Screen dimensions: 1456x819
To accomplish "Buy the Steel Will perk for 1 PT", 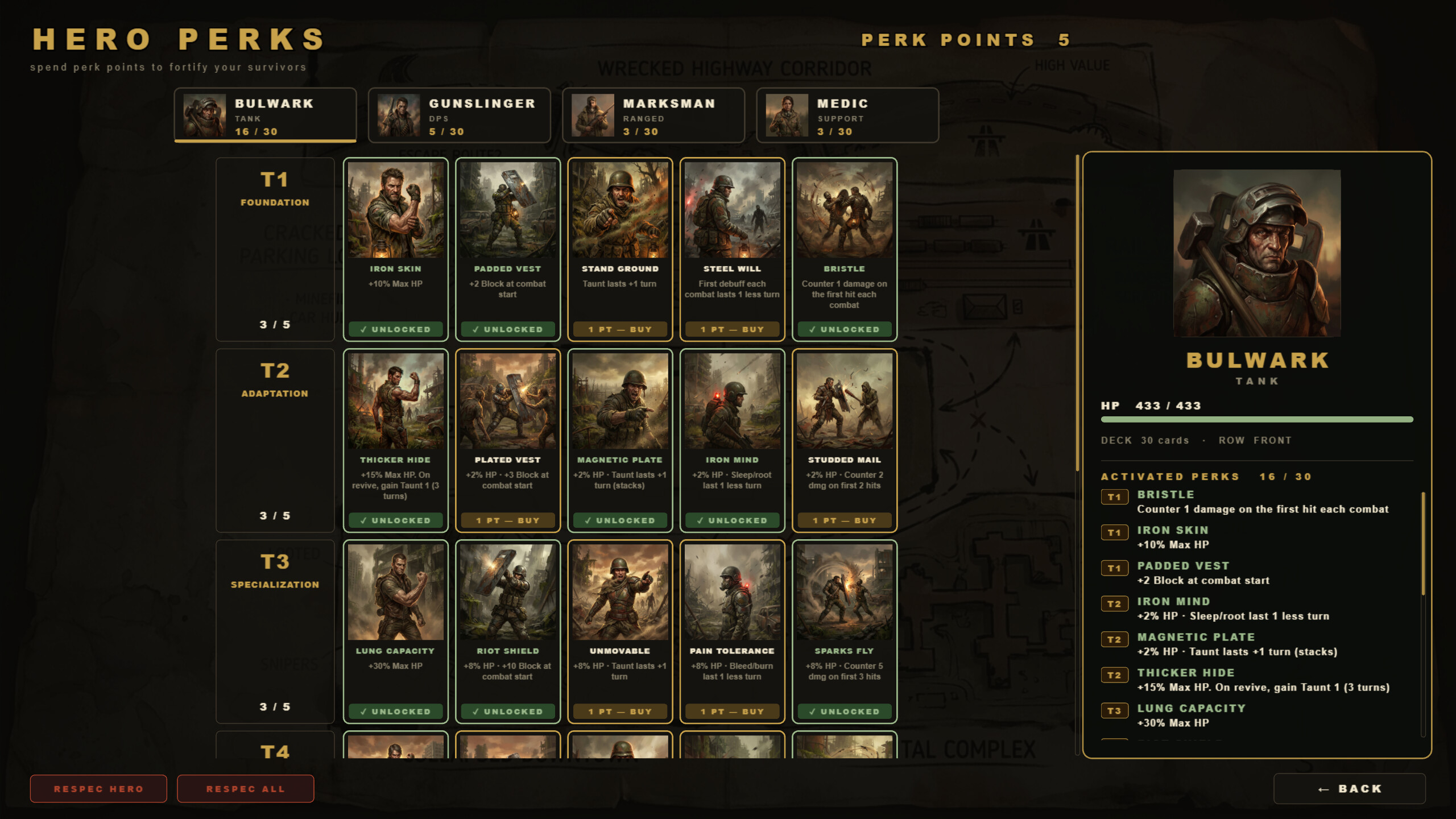I will coord(732,329).
